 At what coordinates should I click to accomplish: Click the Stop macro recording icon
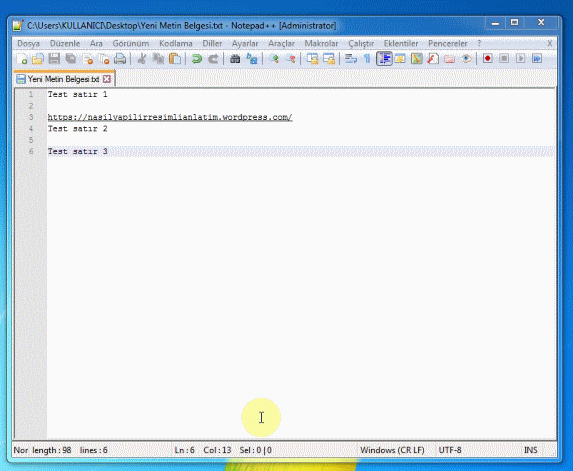[504, 58]
